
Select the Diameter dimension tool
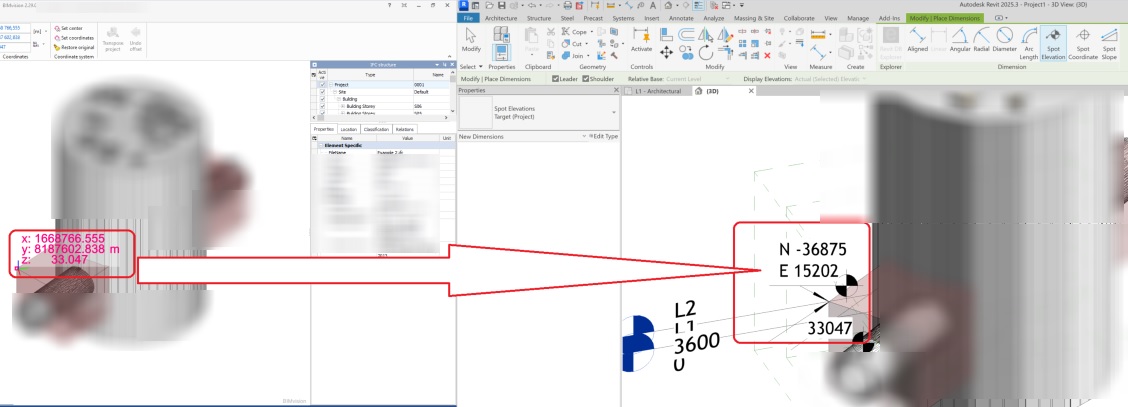pos(1005,42)
